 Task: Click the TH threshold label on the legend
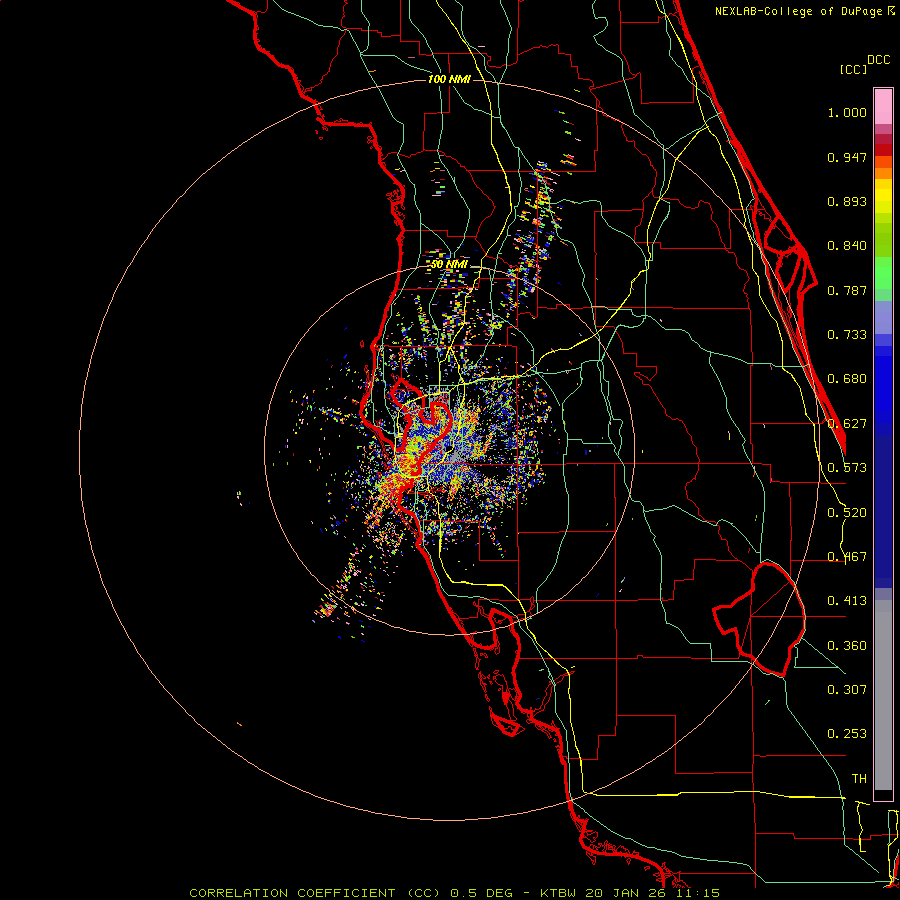(x=859, y=779)
